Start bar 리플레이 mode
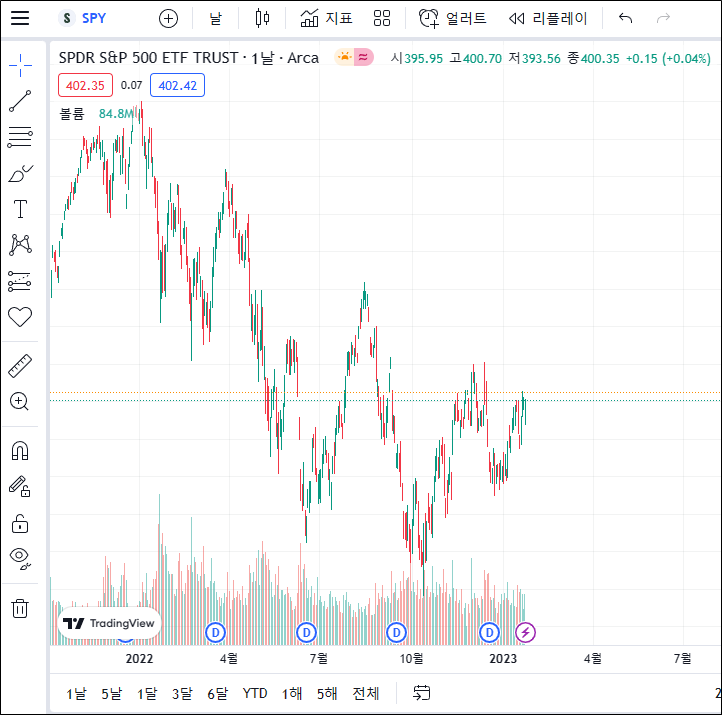Viewport: 722px width, 715px height. coord(548,18)
